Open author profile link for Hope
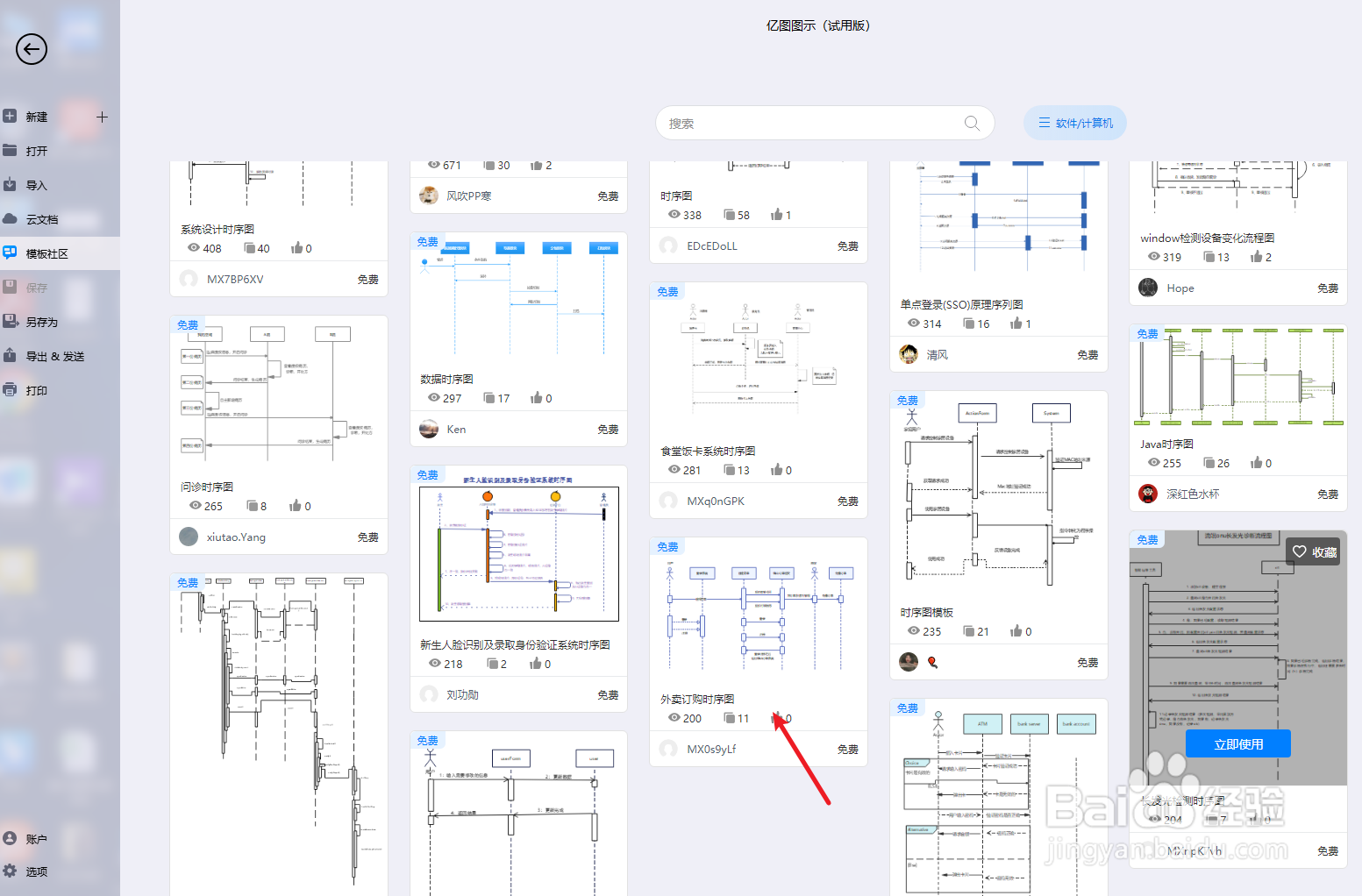This screenshot has height=896, width=1362. pyautogui.click(x=1180, y=288)
